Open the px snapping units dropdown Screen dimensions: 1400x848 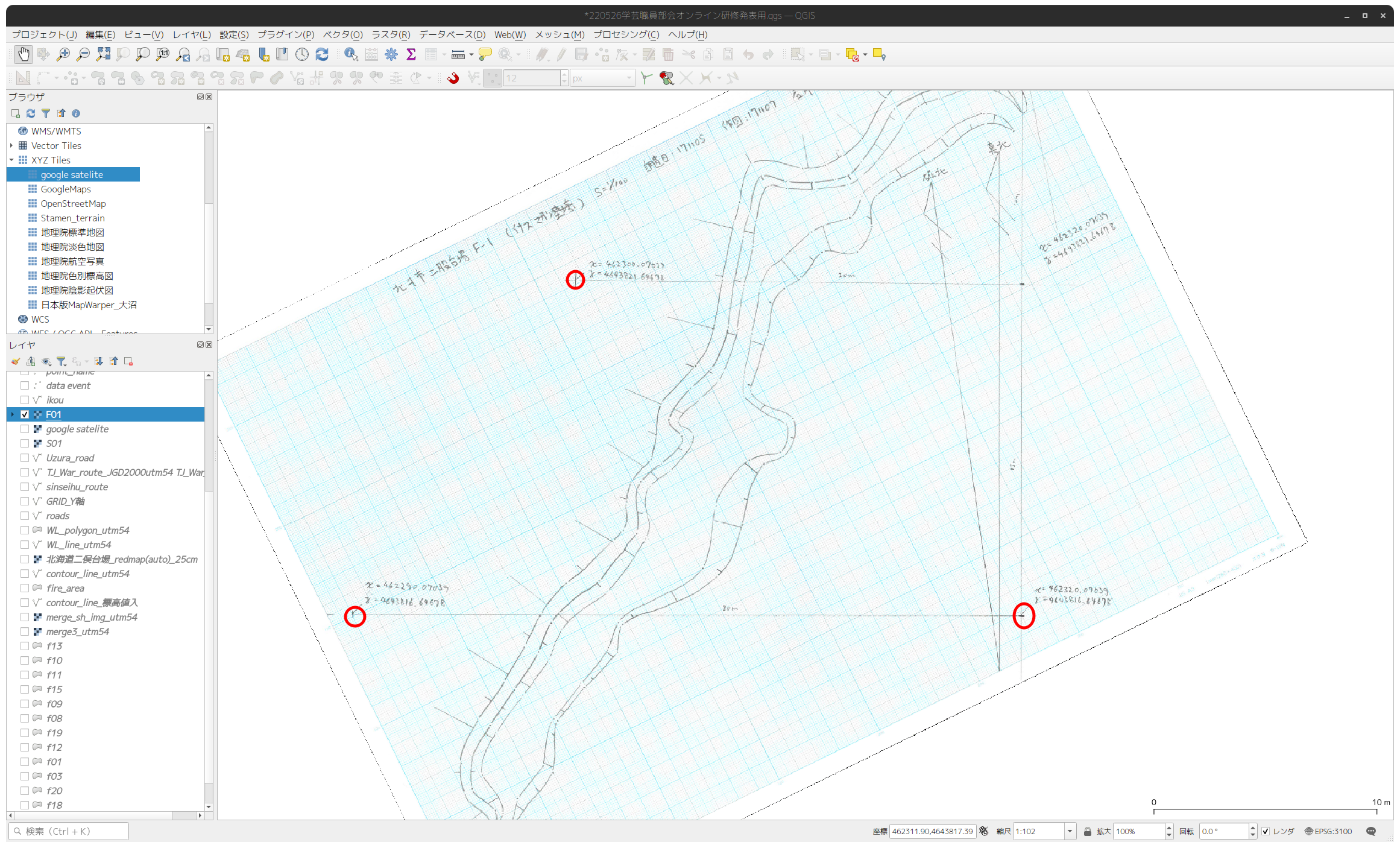(602, 78)
